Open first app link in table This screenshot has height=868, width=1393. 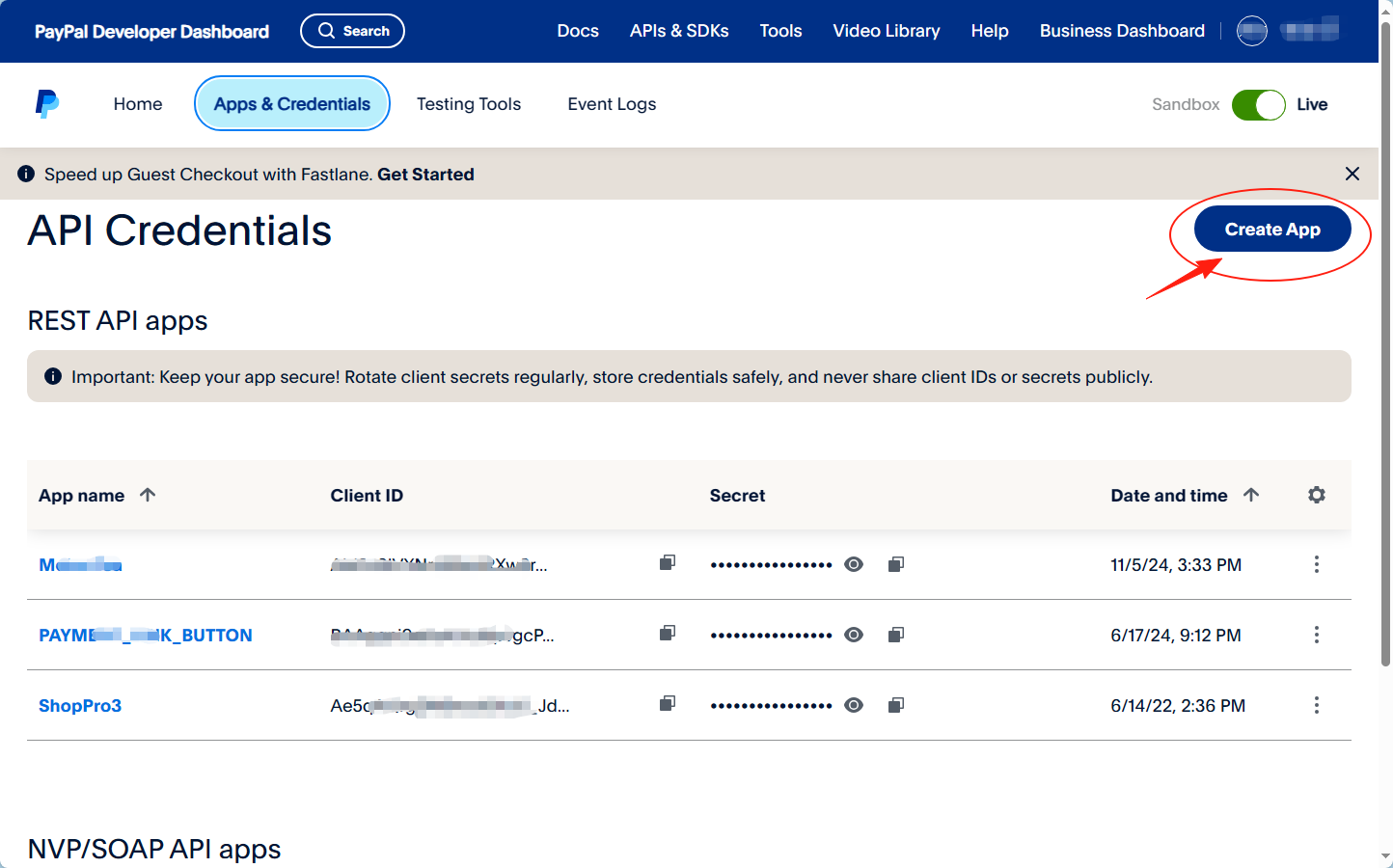coord(80,565)
